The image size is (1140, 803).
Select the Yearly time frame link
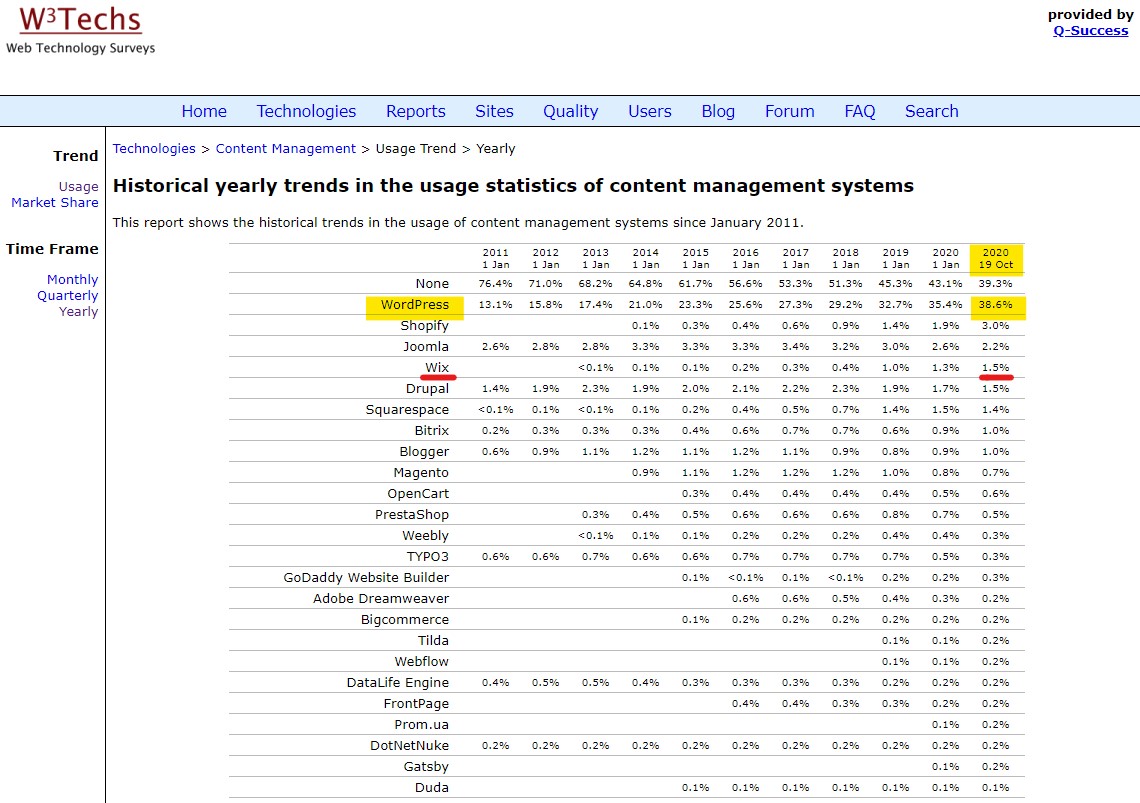pyautogui.click(x=79, y=311)
